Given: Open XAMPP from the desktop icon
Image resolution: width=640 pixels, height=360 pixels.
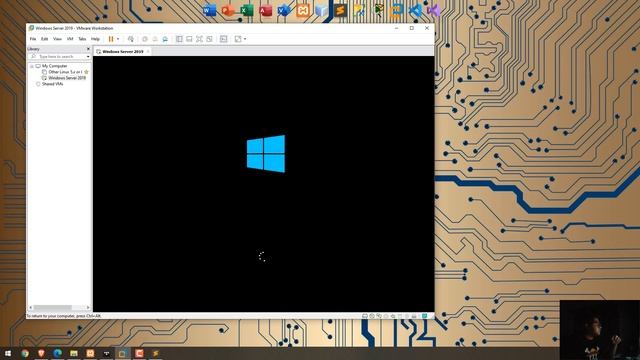Looking at the screenshot, I should click(x=303, y=10).
